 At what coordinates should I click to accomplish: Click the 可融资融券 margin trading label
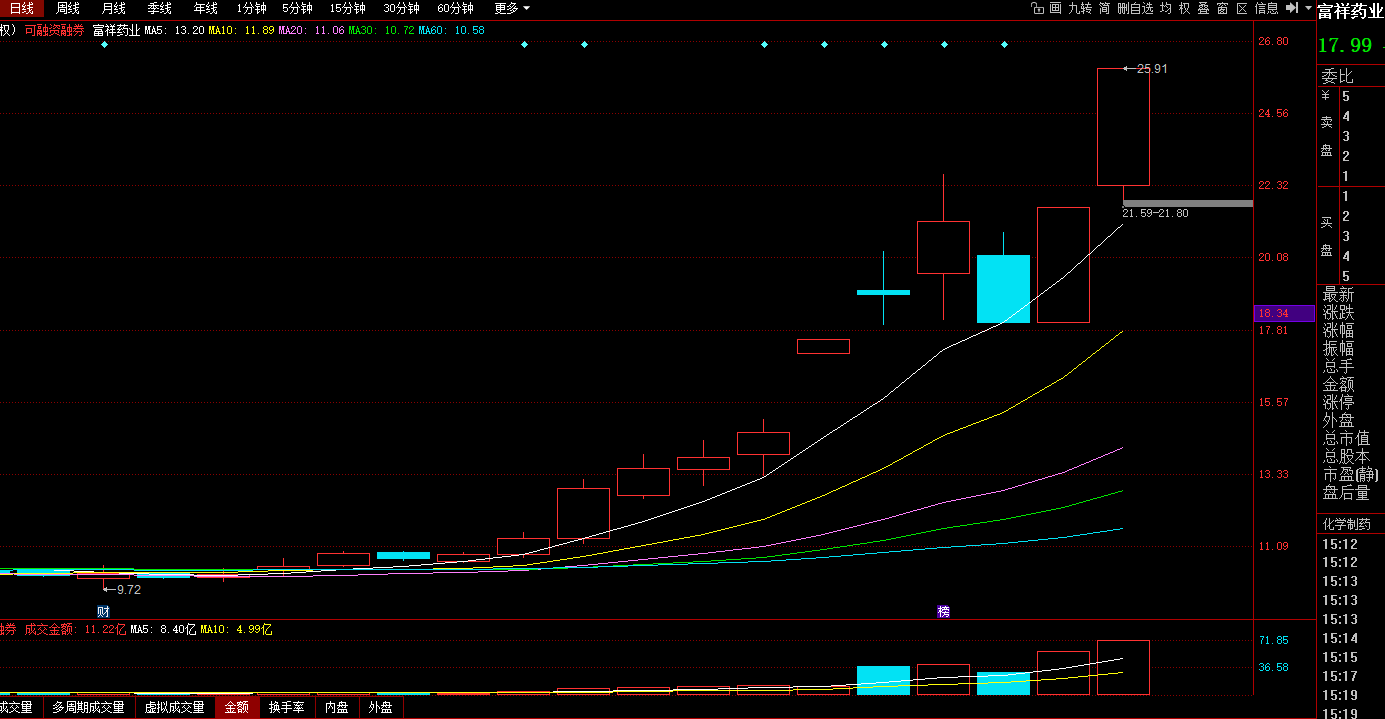(55, 30)
